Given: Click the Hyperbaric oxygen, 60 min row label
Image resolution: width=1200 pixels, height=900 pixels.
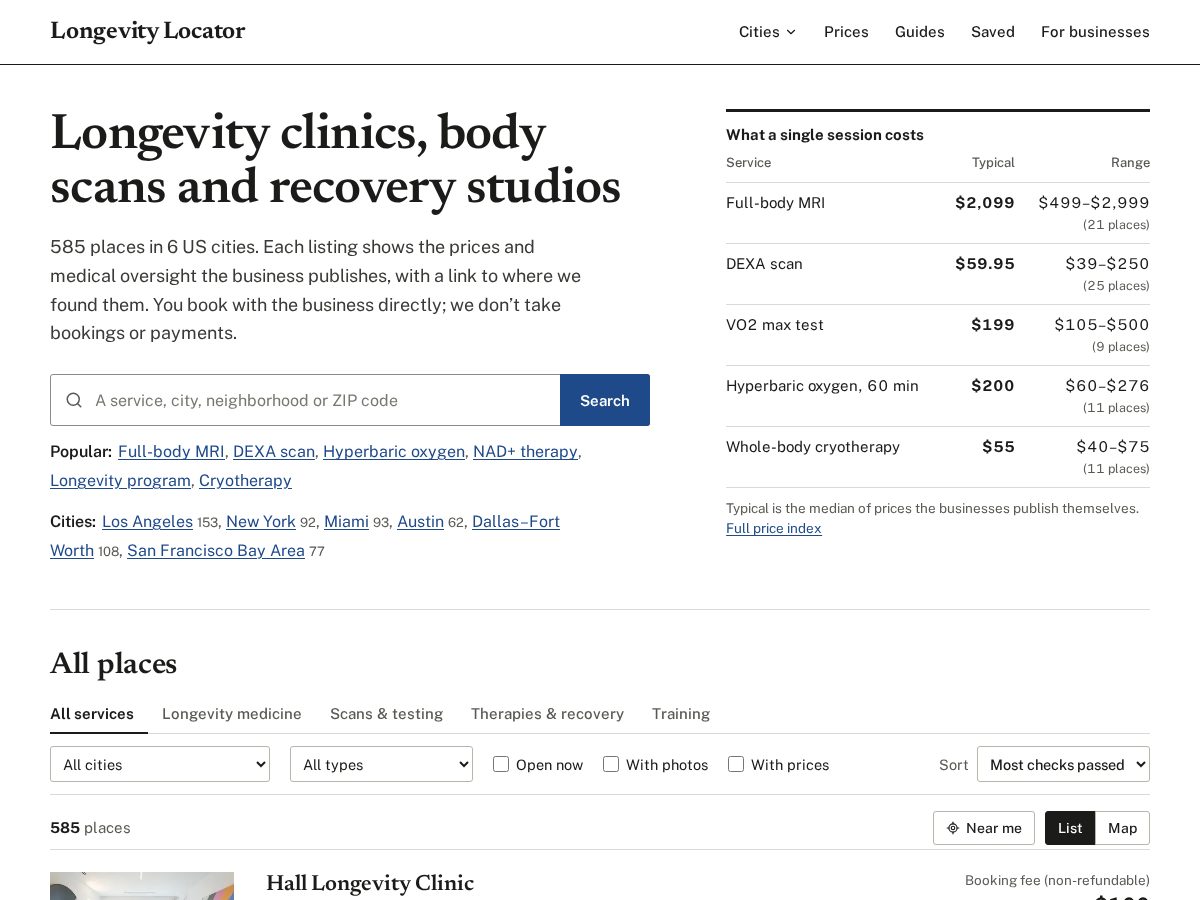Looking at the screenshot, I should pos(822,386).
